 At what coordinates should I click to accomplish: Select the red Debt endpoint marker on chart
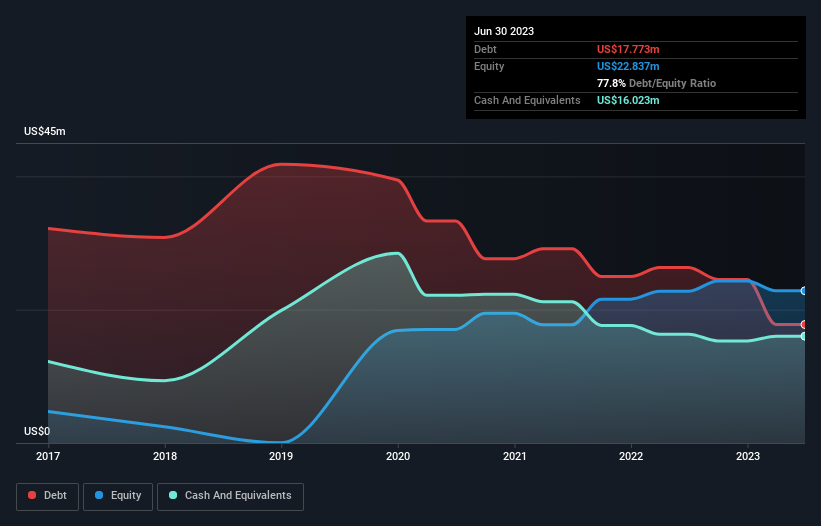[x=804, y=324]
